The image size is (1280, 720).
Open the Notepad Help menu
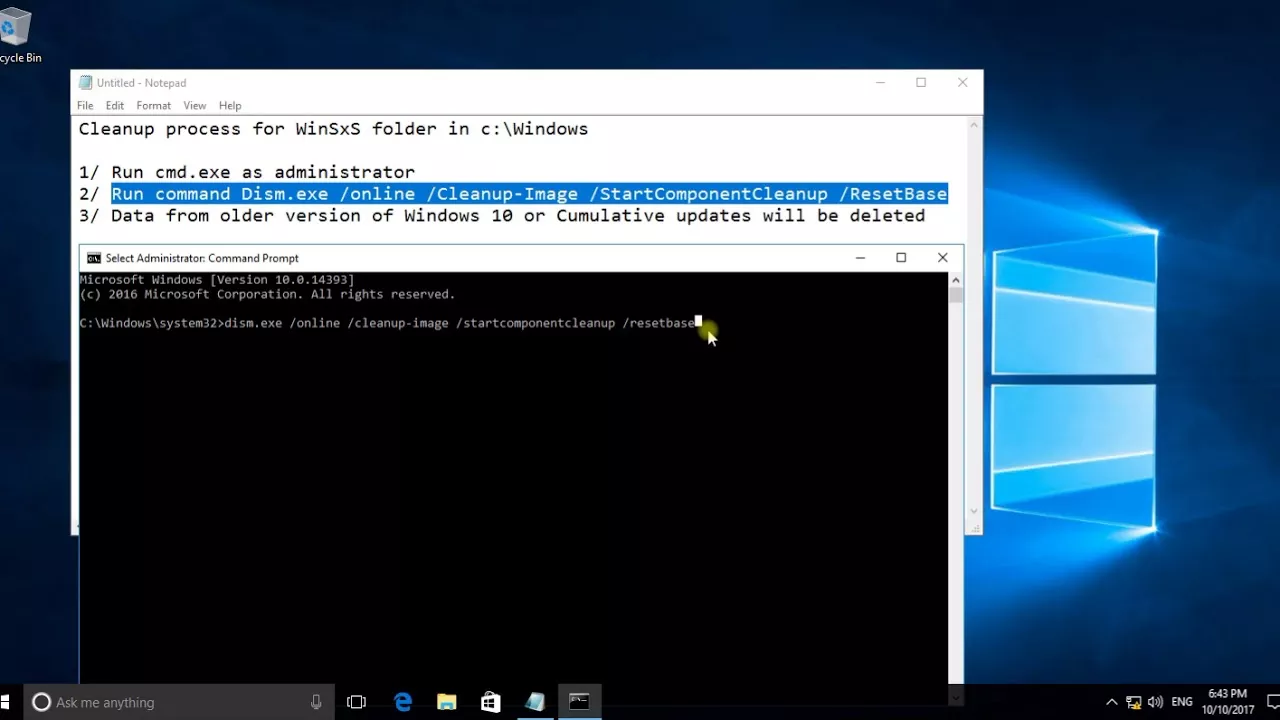pyautogui.click(x=230, y=105)
